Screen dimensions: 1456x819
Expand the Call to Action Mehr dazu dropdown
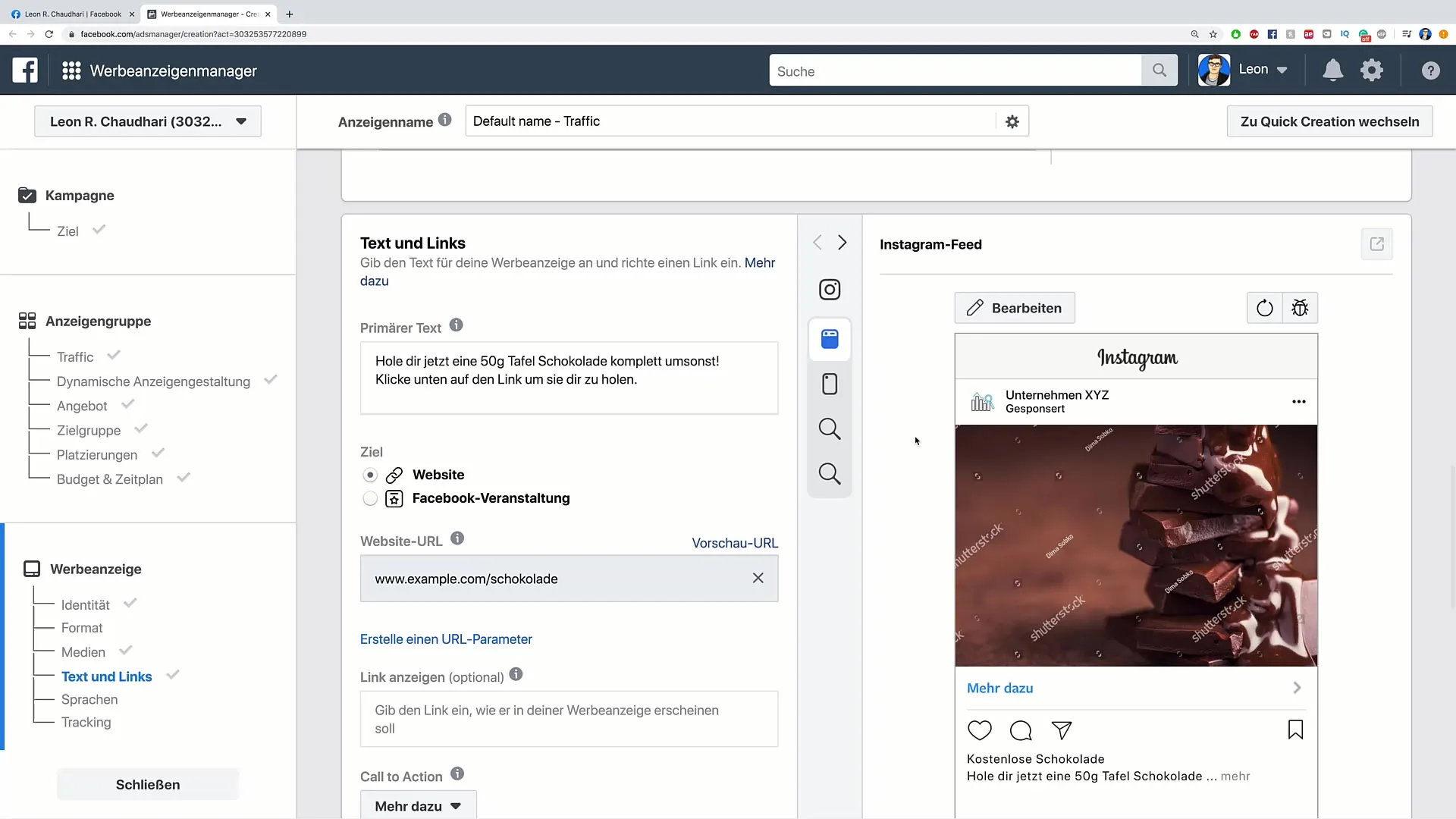point(417,805)
